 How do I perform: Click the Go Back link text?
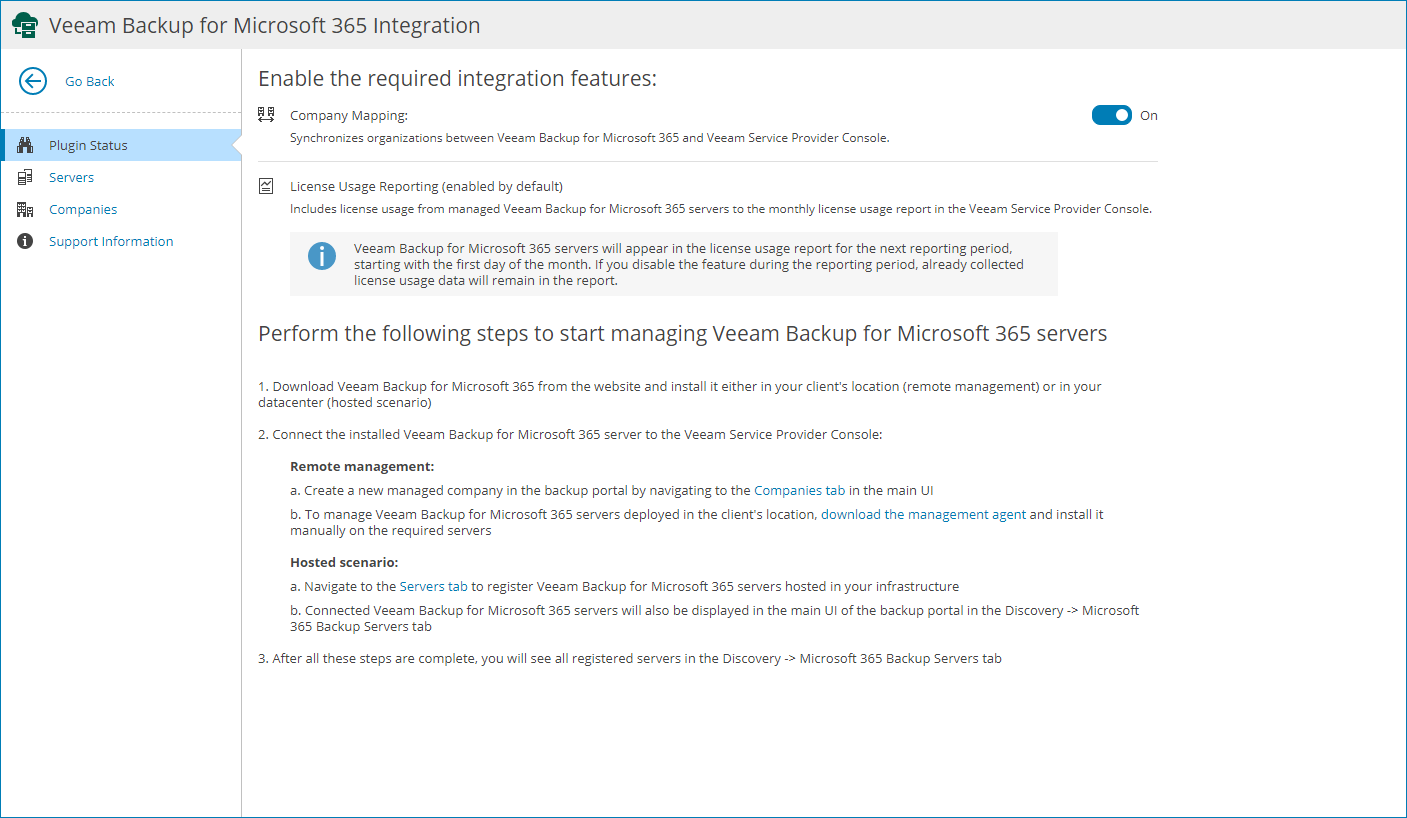pos(90,81)
